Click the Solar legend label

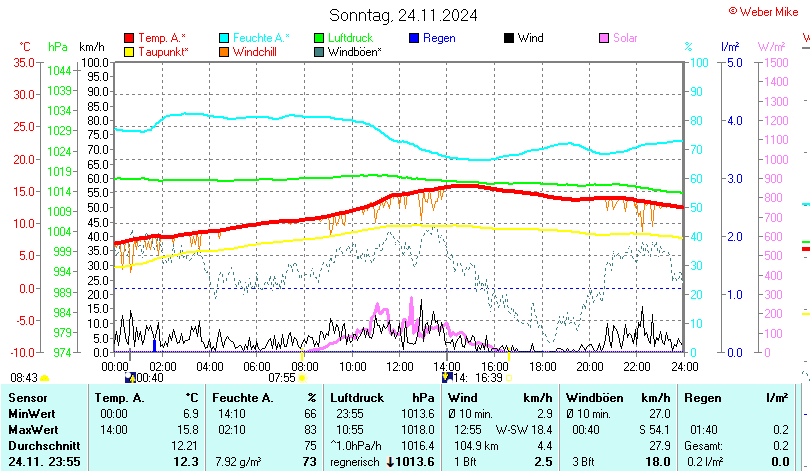coord(626,38)
